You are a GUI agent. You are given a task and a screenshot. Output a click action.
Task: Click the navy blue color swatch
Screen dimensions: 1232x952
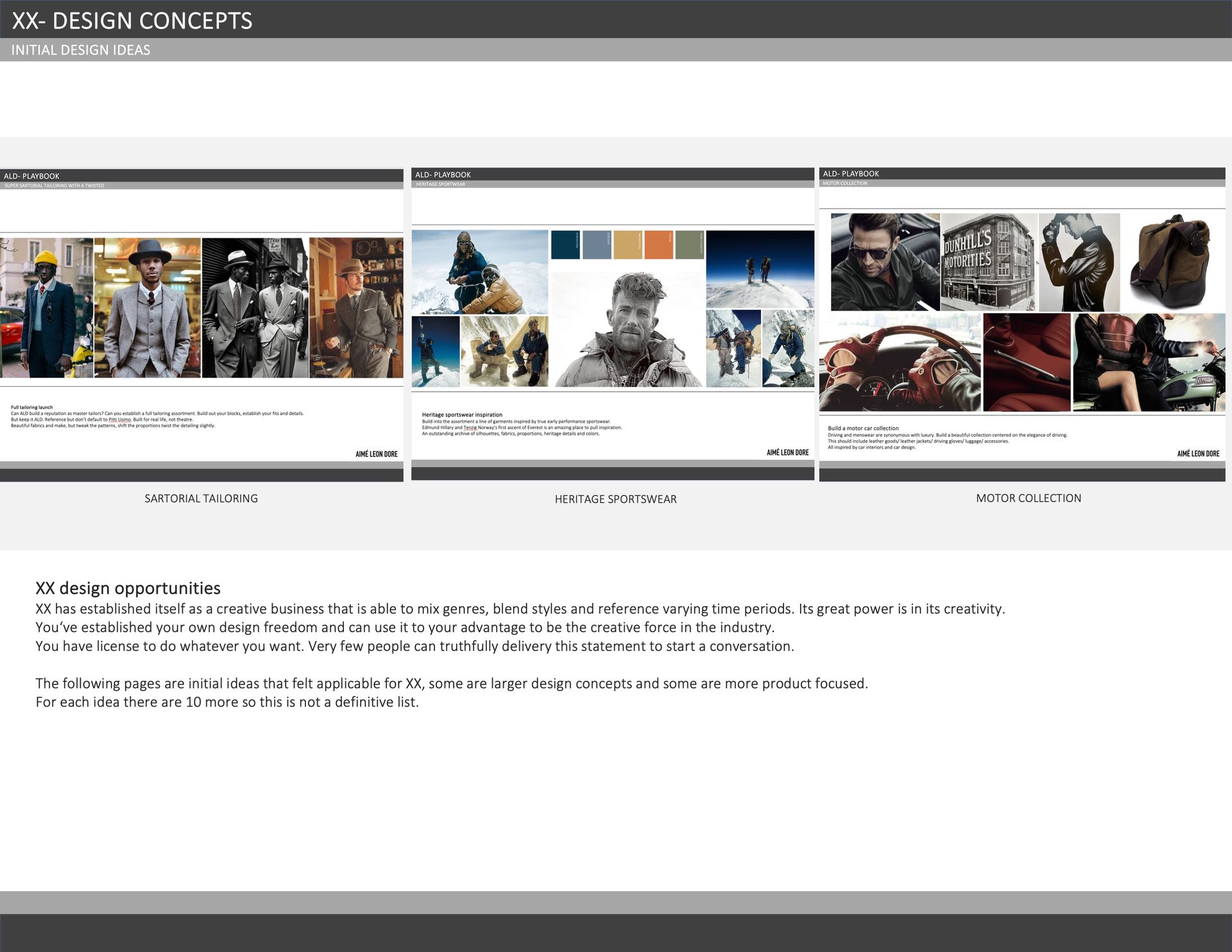[x=565, y=244]
